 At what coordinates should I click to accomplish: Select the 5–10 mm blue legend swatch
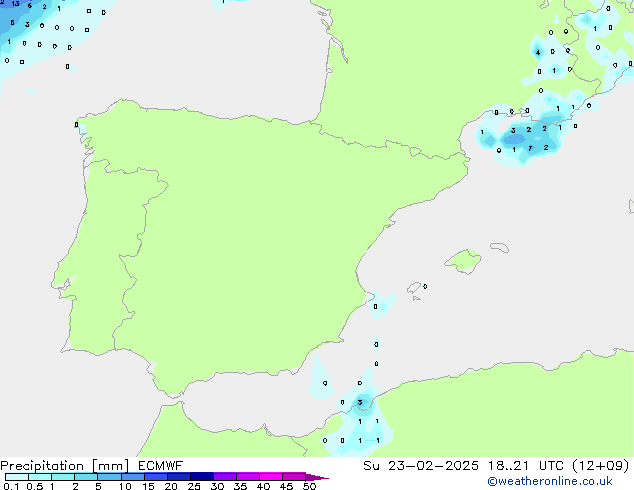(x=109, y=477)
